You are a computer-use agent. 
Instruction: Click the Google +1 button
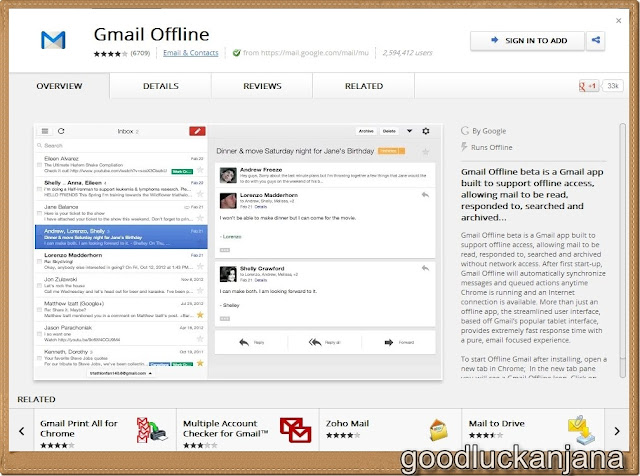pos(588,86)
